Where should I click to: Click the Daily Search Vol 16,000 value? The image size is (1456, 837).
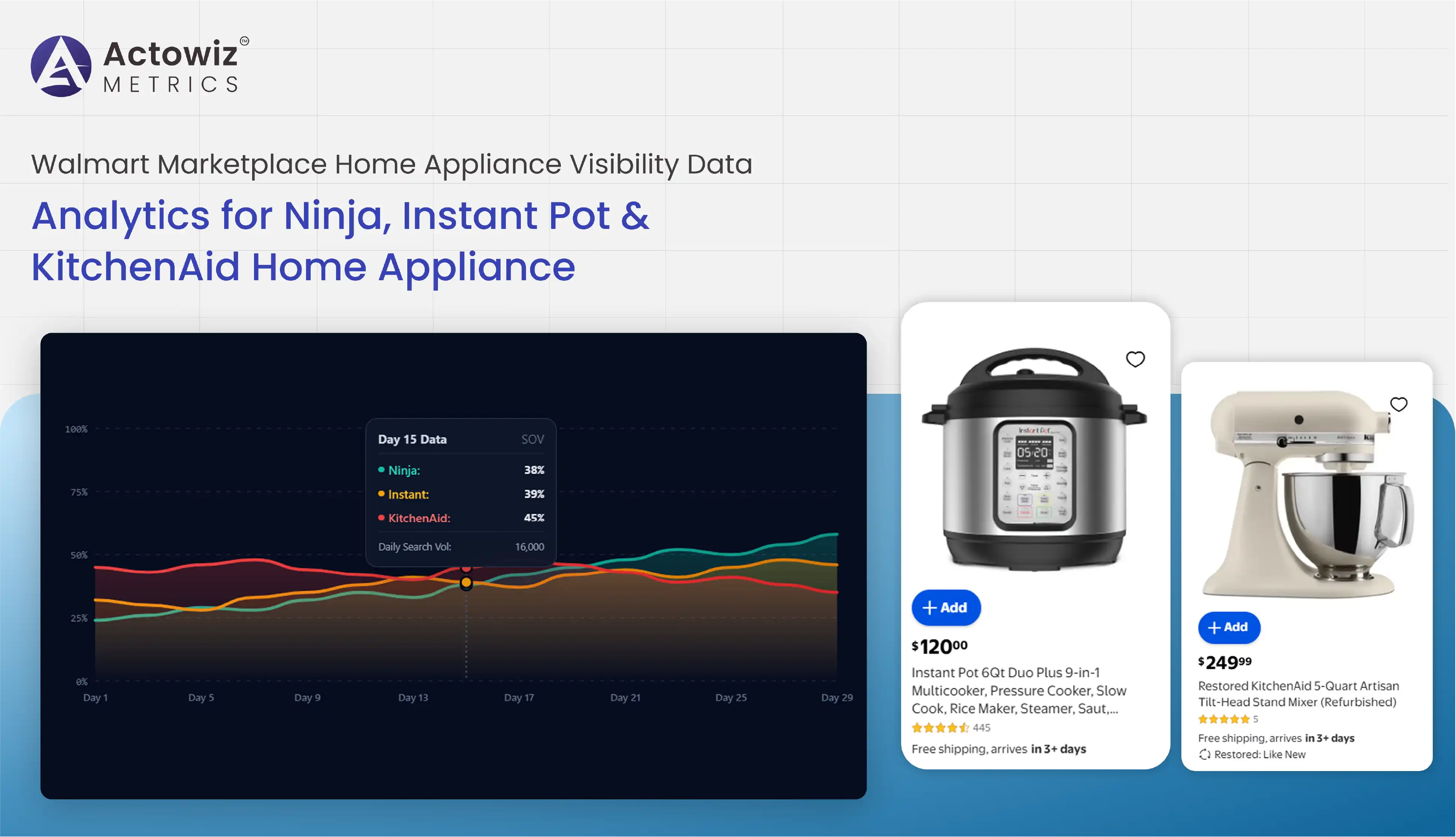[x=529, y=547]
